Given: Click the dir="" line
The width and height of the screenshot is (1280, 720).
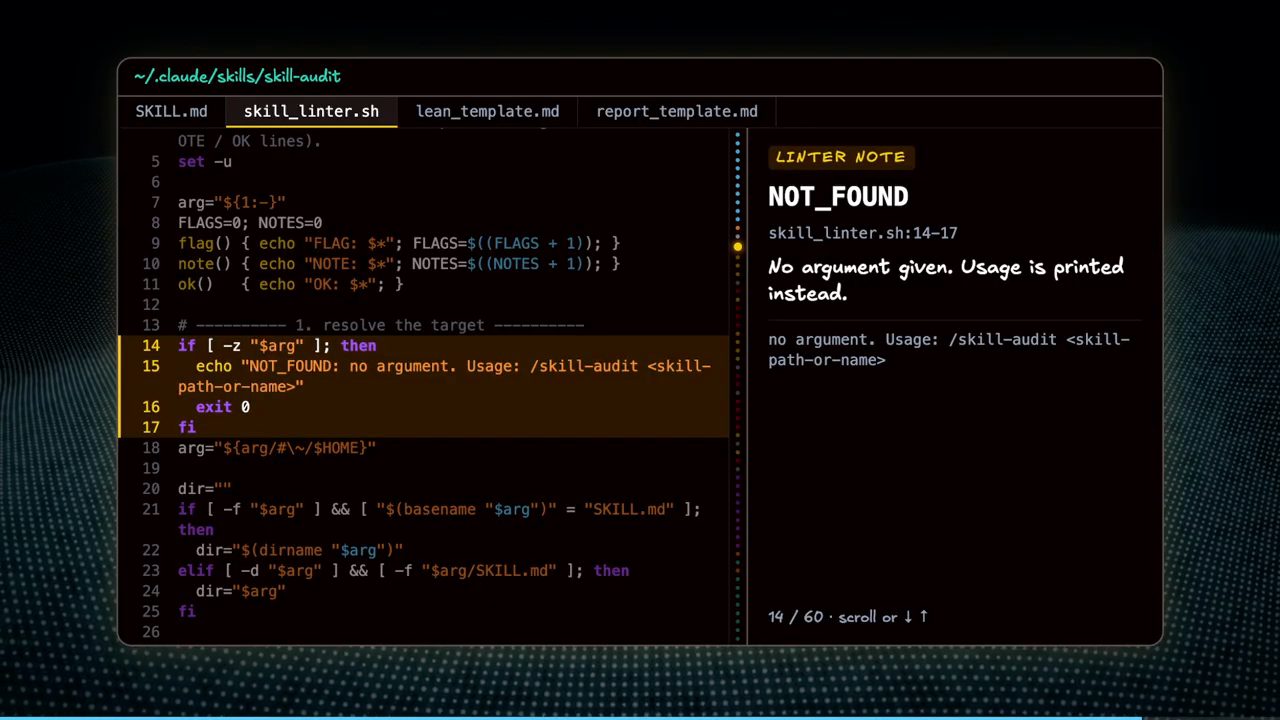Looking at the screenshot, I should tap(205, 489).
